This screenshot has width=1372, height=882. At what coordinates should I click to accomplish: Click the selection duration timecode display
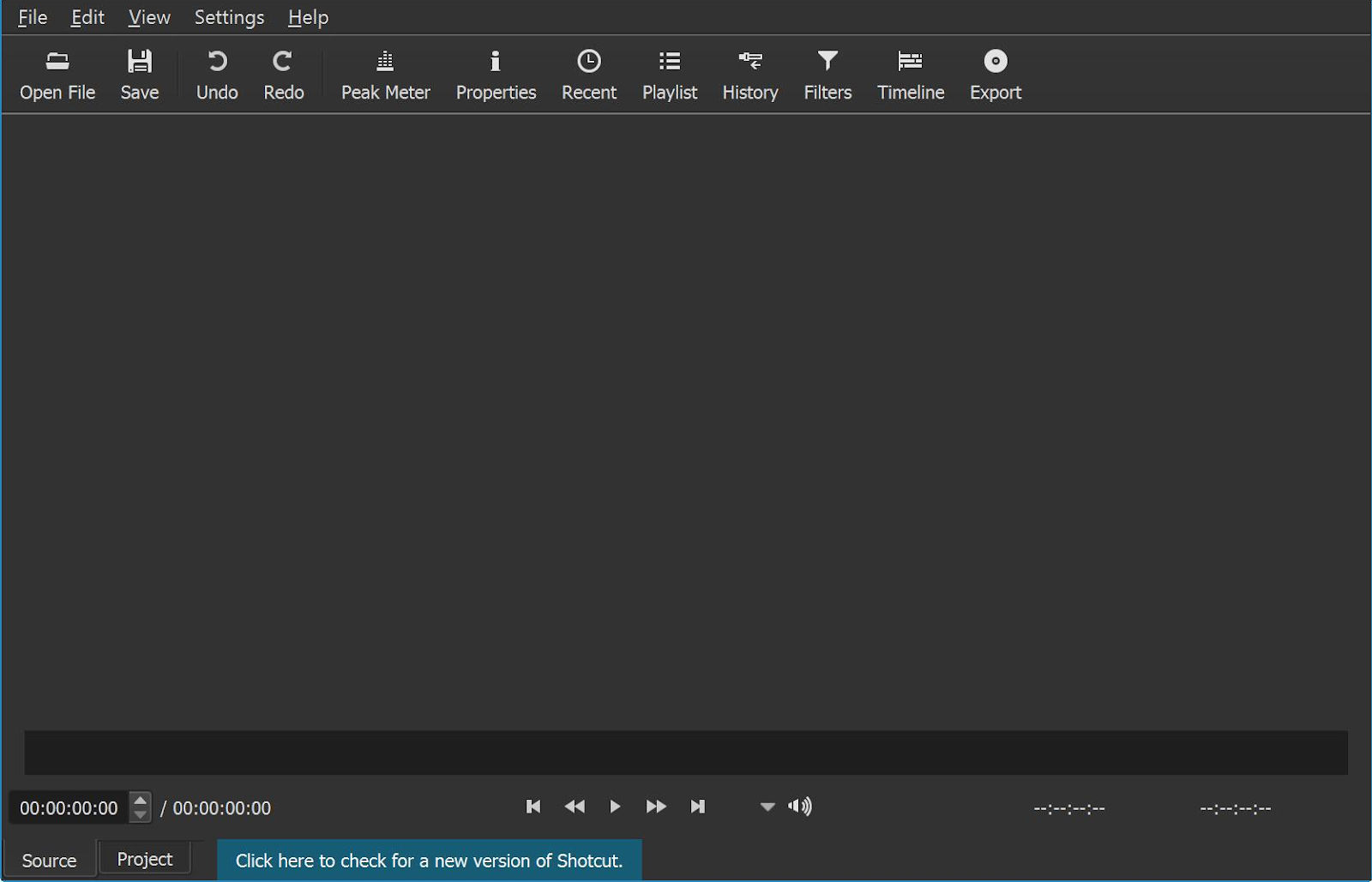click(1236, 808)
